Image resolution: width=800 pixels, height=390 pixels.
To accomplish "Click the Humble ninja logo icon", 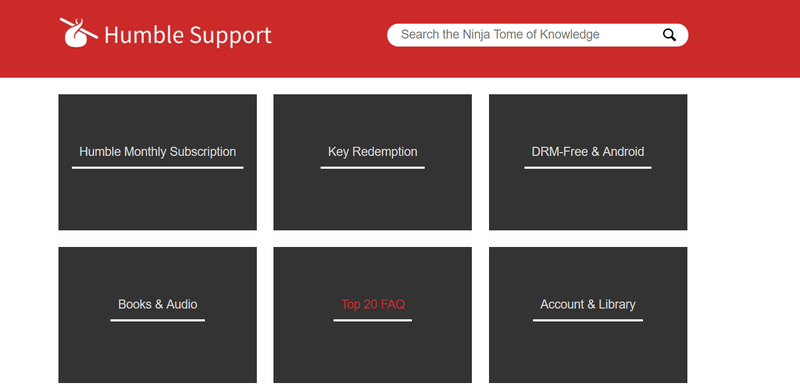I will tap(79, 33).
